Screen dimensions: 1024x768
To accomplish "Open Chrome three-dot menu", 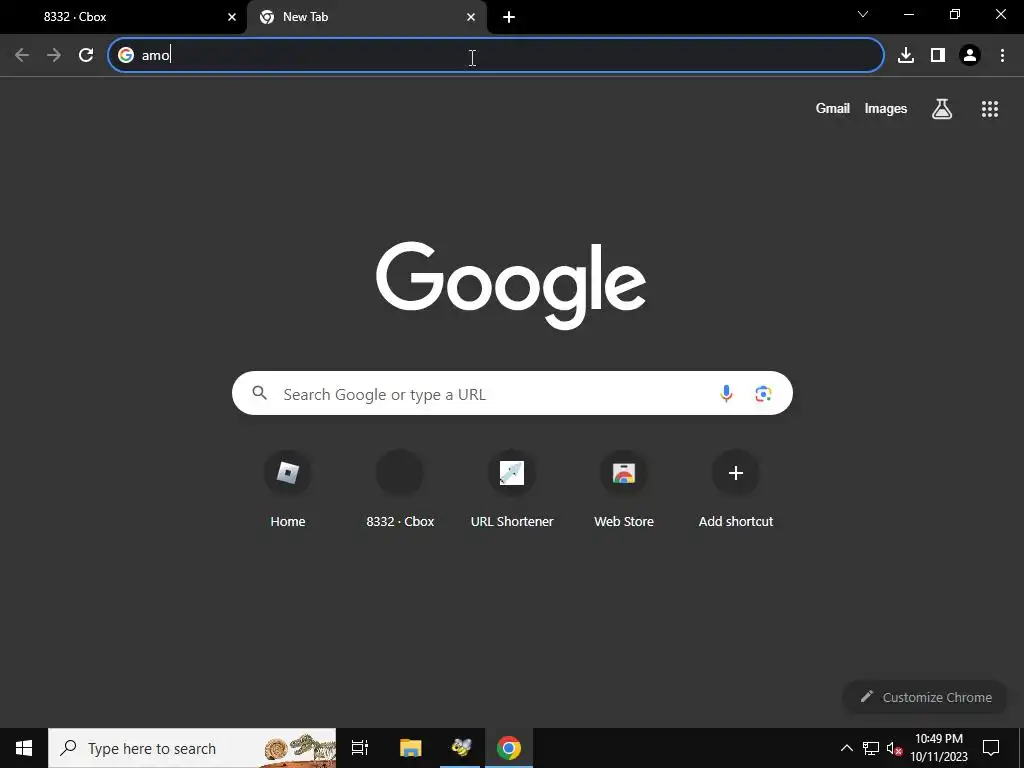I will 1002,56.
